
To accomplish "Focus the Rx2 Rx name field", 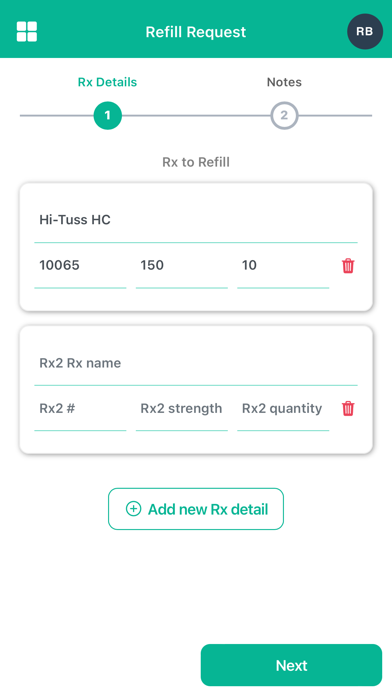I will pos(196,364).
